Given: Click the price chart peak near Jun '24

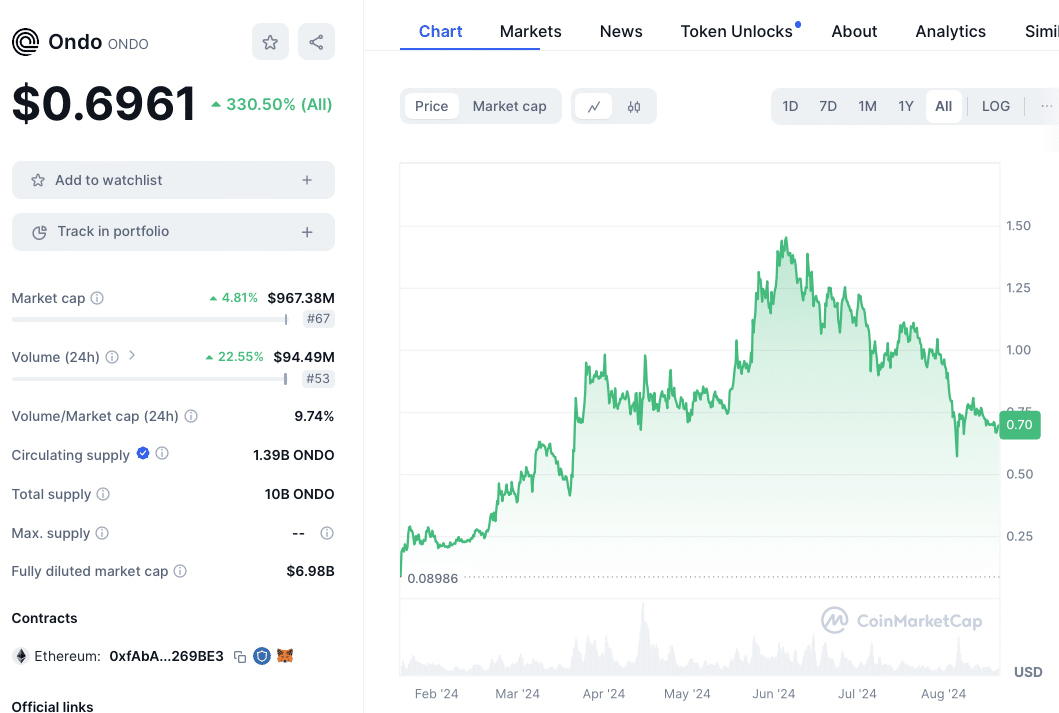Looking at the screenshot, I should 785,239.
